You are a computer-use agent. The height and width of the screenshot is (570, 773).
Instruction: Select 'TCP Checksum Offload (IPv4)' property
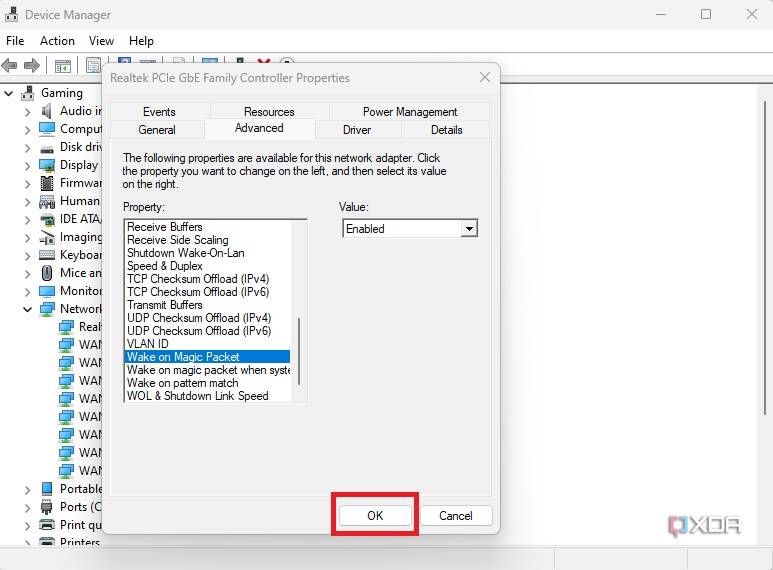(198, 279)
